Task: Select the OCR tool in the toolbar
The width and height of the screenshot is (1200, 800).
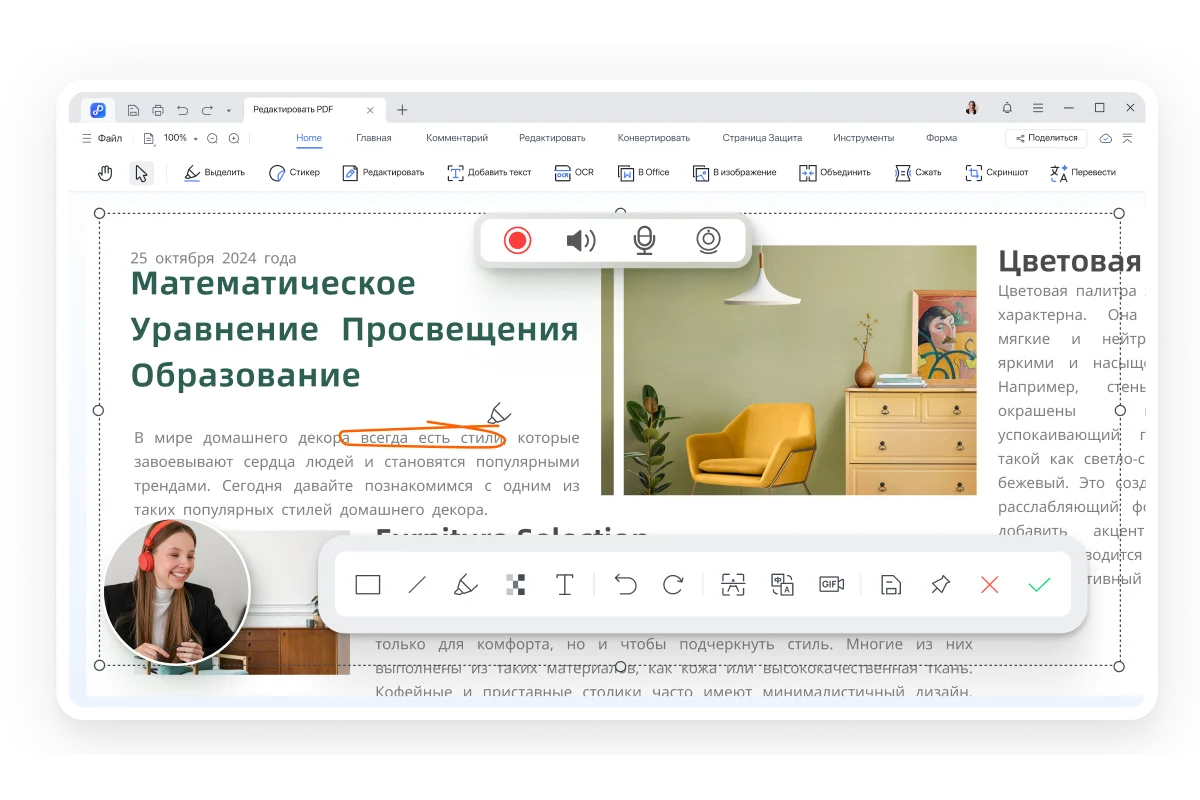Action: point(573,172)
